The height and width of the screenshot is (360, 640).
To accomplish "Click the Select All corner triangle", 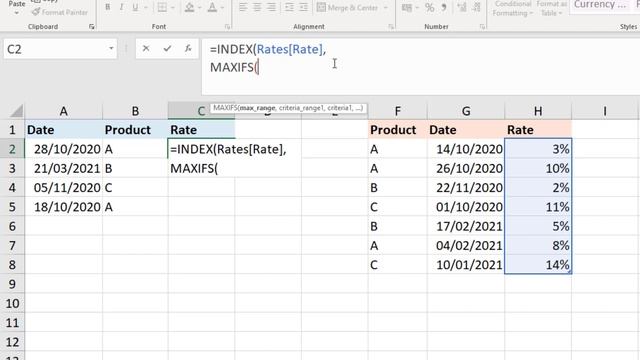I will click(16, 111).
